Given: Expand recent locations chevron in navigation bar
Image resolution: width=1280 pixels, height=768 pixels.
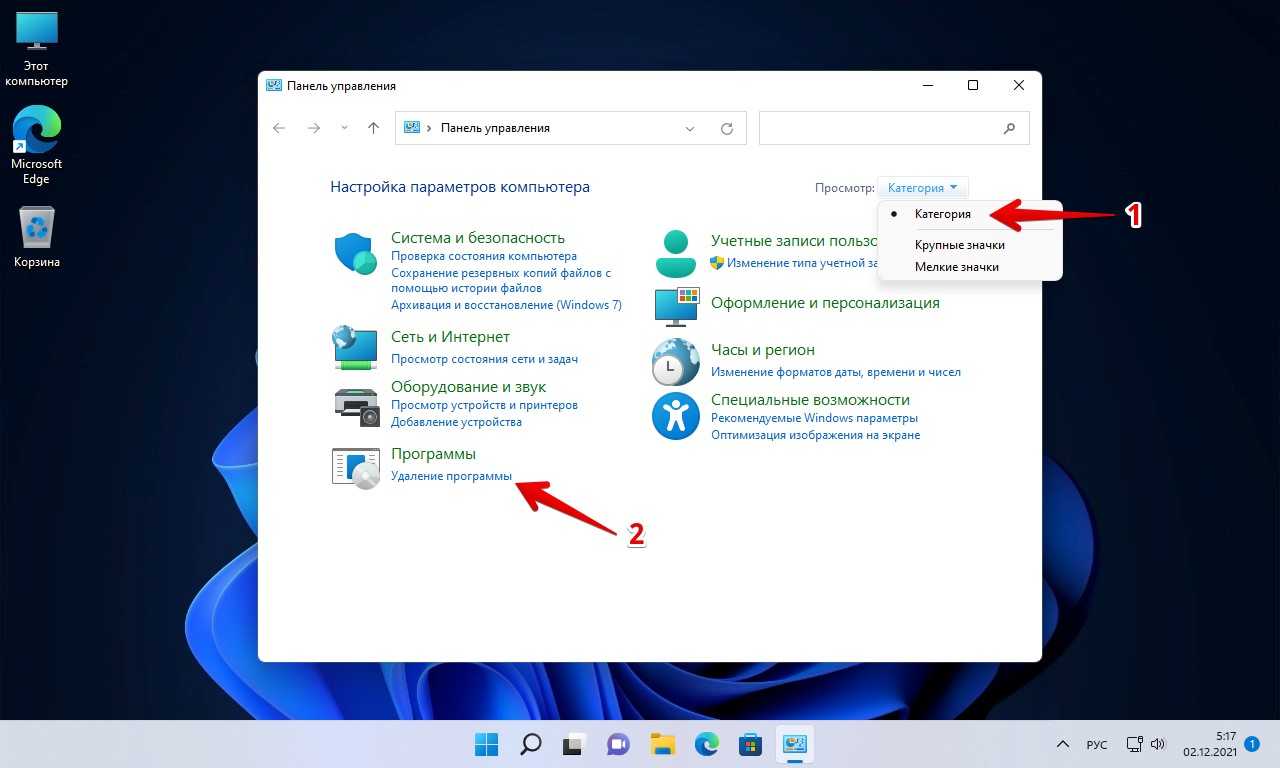Looking at the screenshot, I should point(345,128).
